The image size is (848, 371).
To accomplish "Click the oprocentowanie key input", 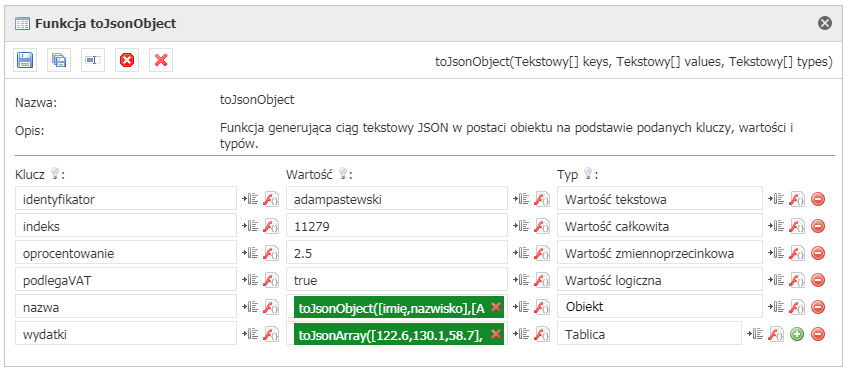I will pyautogui.click(x=126, y=252).
